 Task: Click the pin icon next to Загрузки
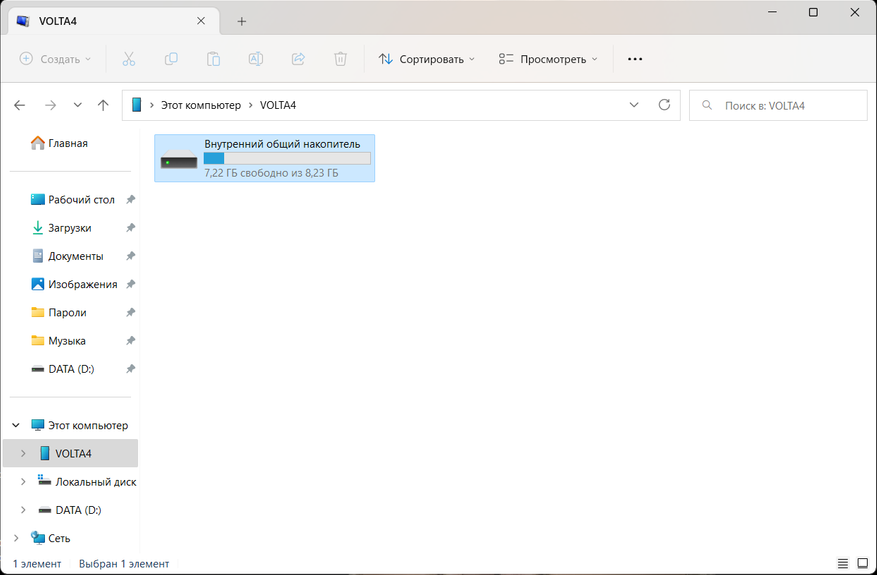coord(130,228)
